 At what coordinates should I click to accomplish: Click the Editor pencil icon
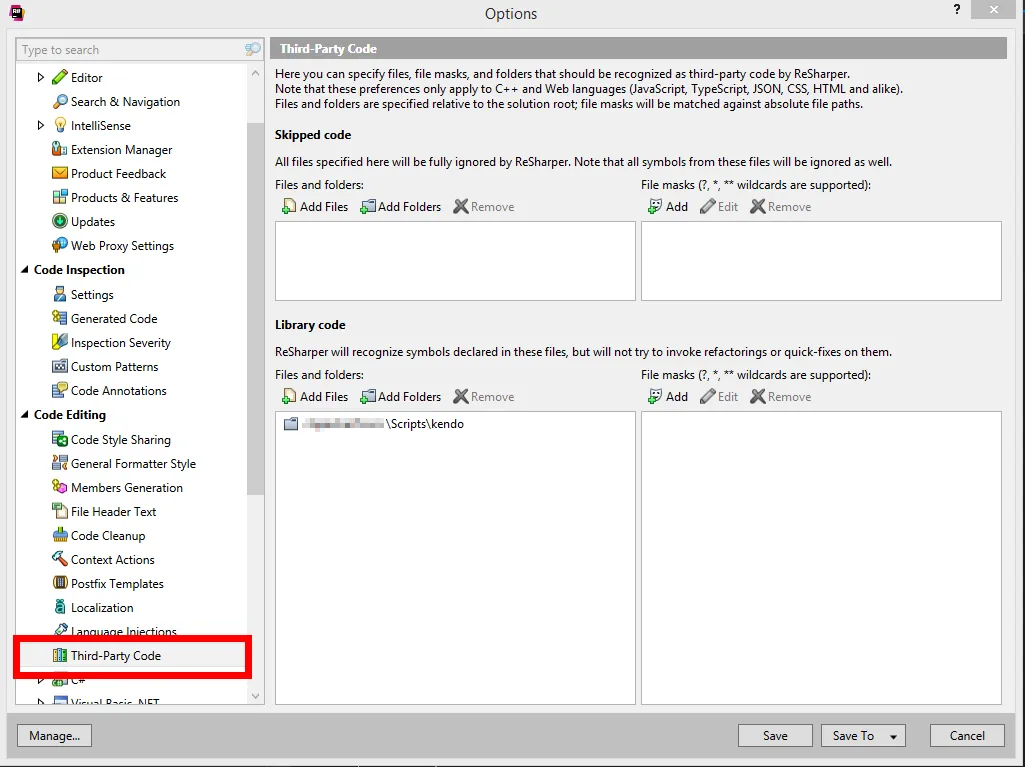59,77
